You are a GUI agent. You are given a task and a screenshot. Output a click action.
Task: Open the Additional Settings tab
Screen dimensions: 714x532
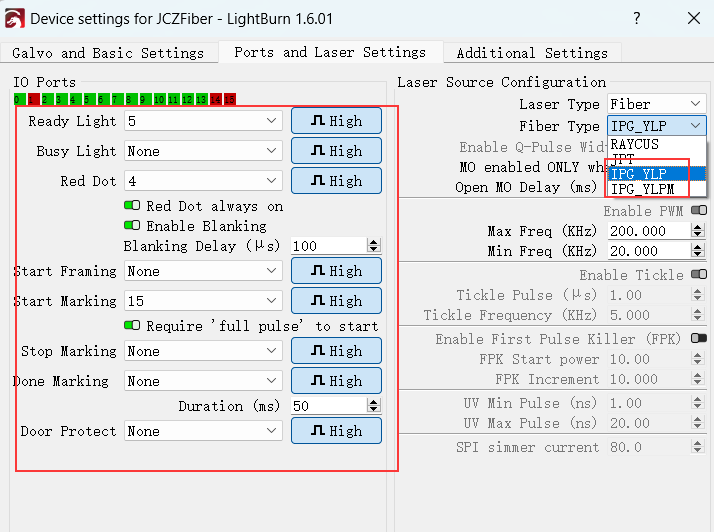[532, 53]
